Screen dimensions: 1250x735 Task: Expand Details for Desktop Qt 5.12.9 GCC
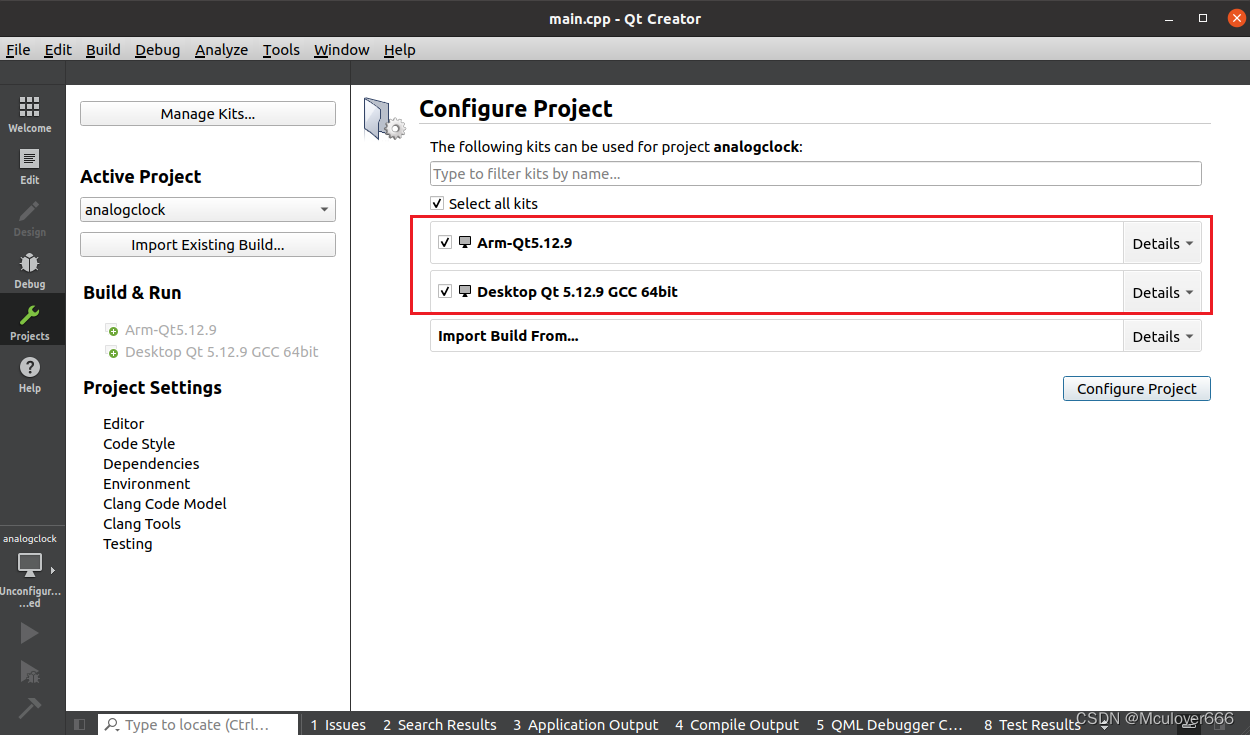[1162, 292]
